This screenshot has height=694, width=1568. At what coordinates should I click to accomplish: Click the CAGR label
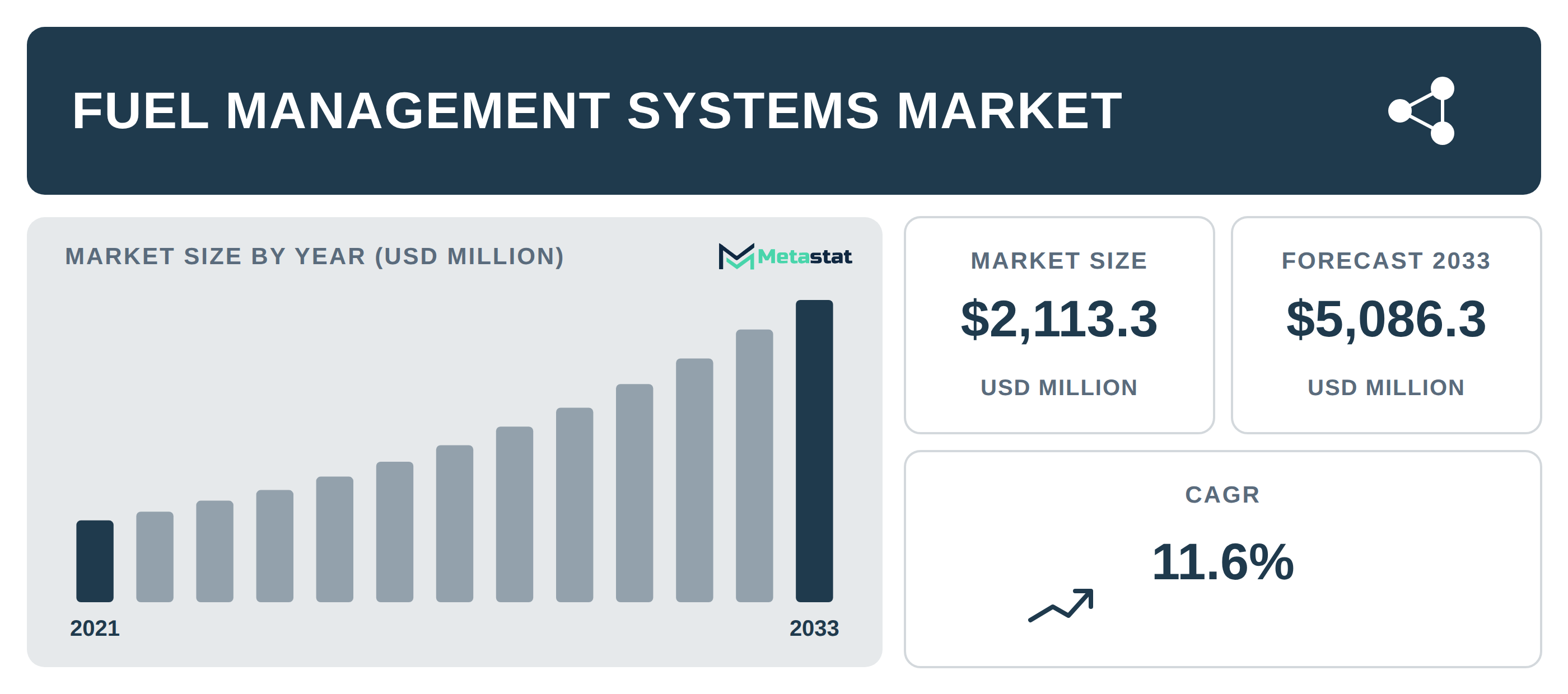point(1222,495)
